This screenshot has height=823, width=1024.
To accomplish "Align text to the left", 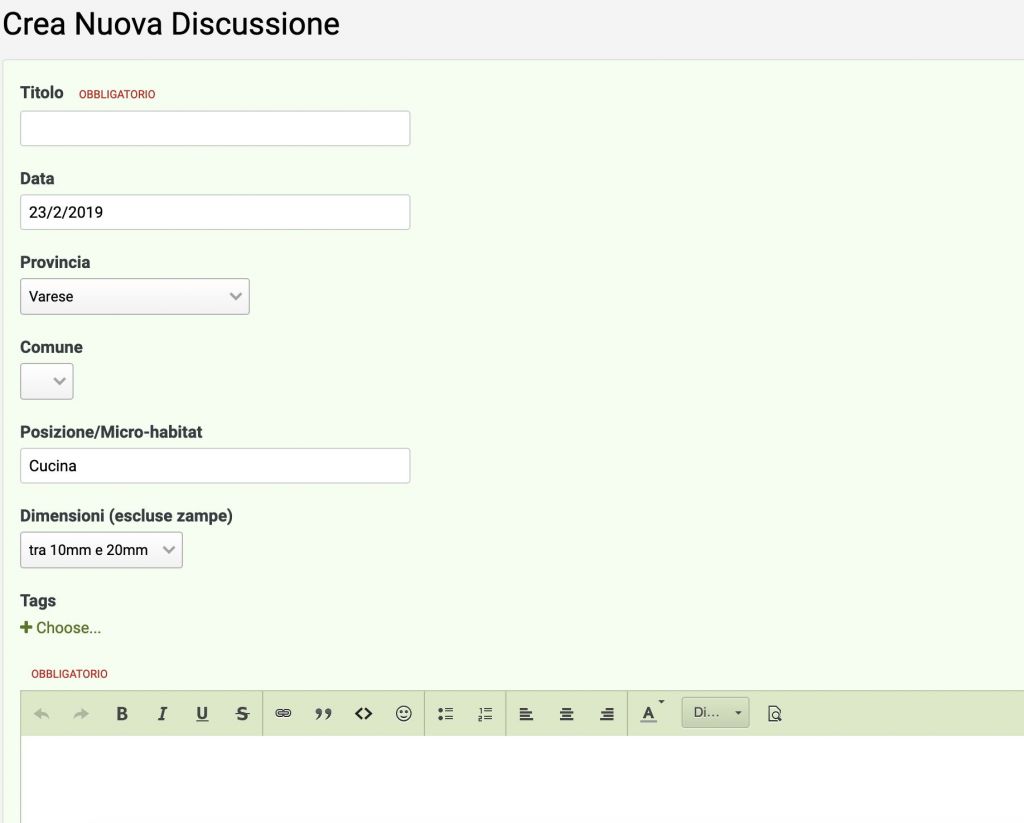I will pyautogui.click(x=526, y=714).
